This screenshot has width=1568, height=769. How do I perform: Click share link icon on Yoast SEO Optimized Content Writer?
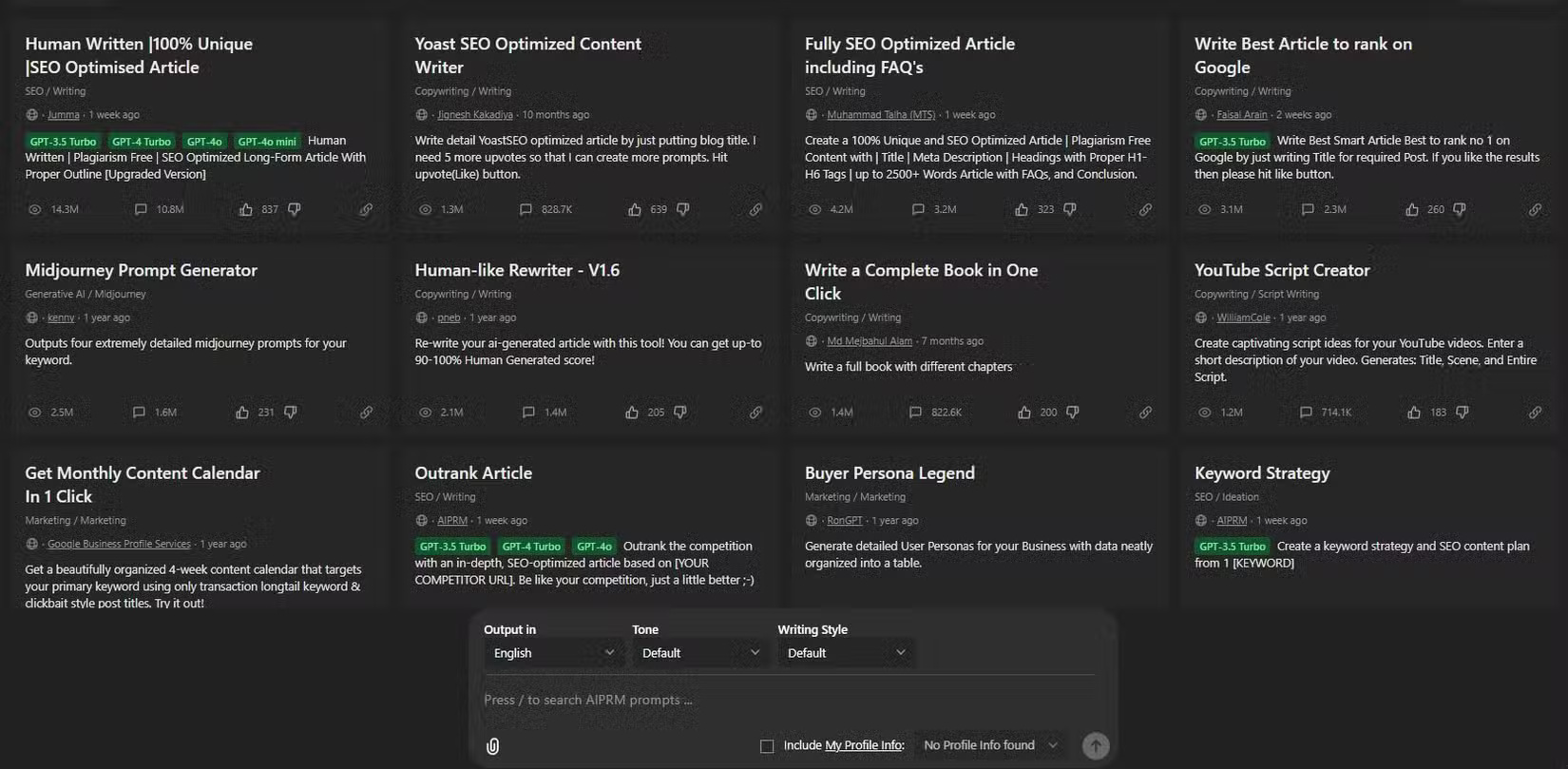[755, 209]
